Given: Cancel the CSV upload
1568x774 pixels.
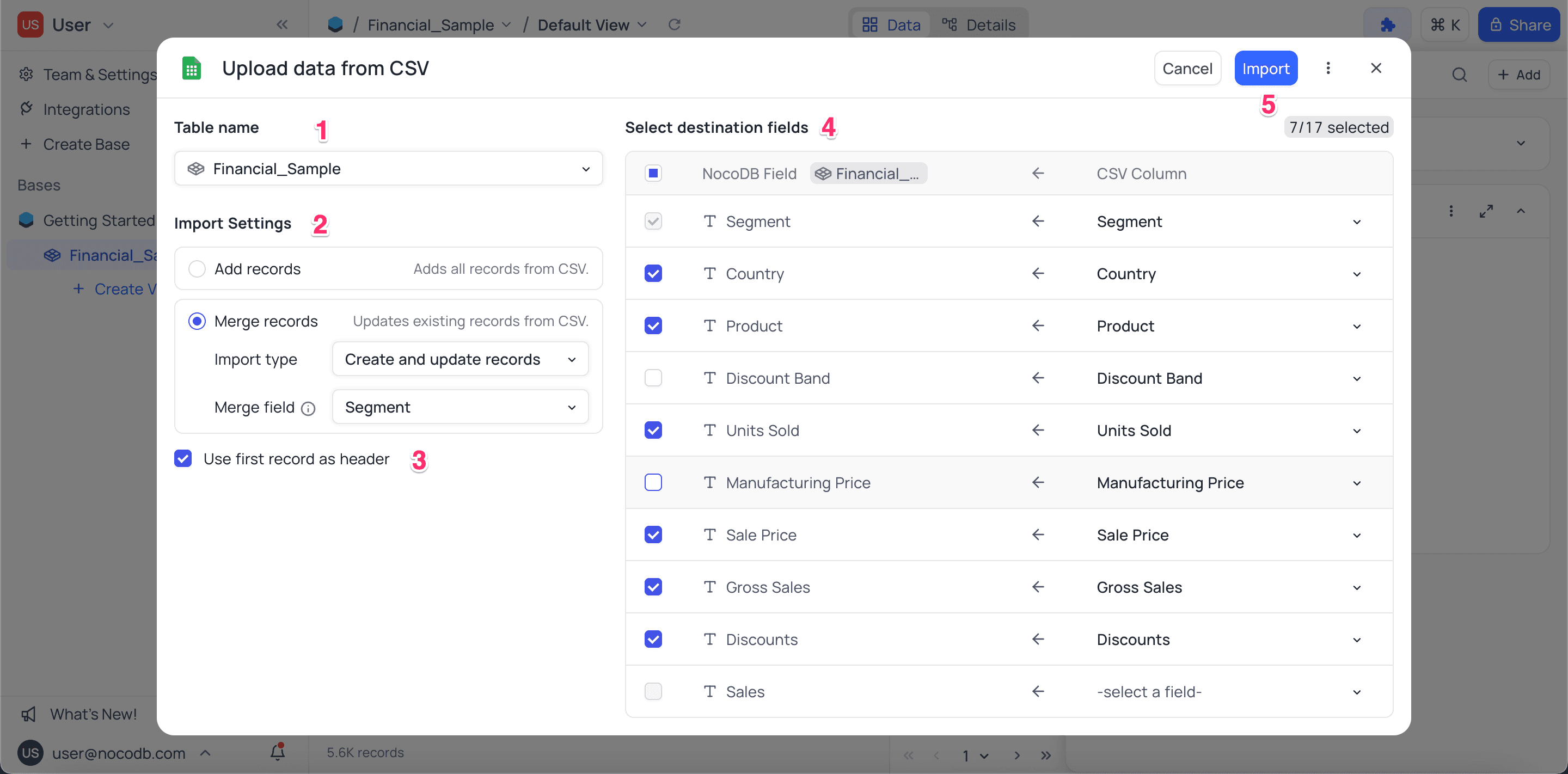Looking at the screenshot, I should (1187, 67).
